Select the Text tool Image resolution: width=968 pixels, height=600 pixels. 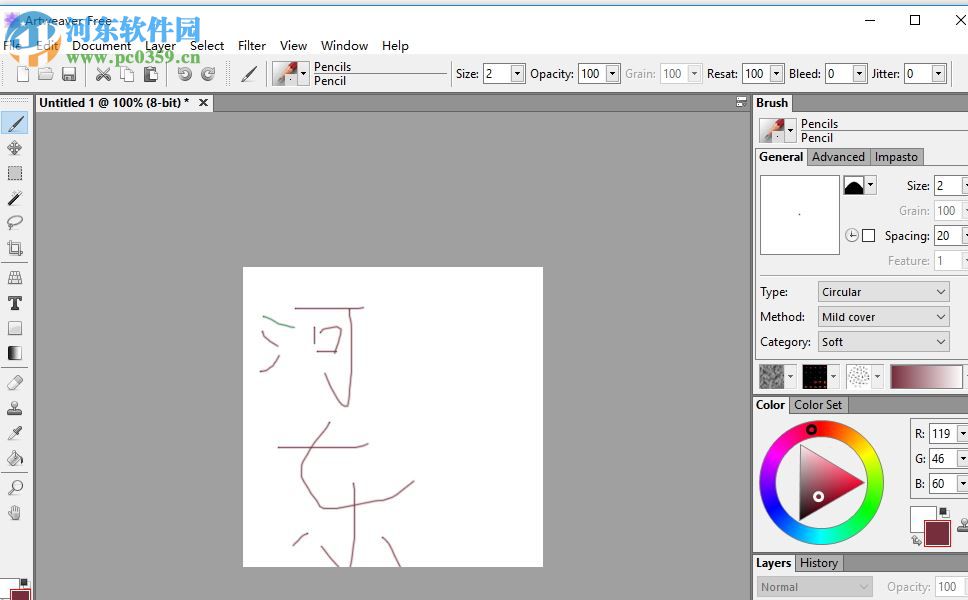tap(14, 303)
